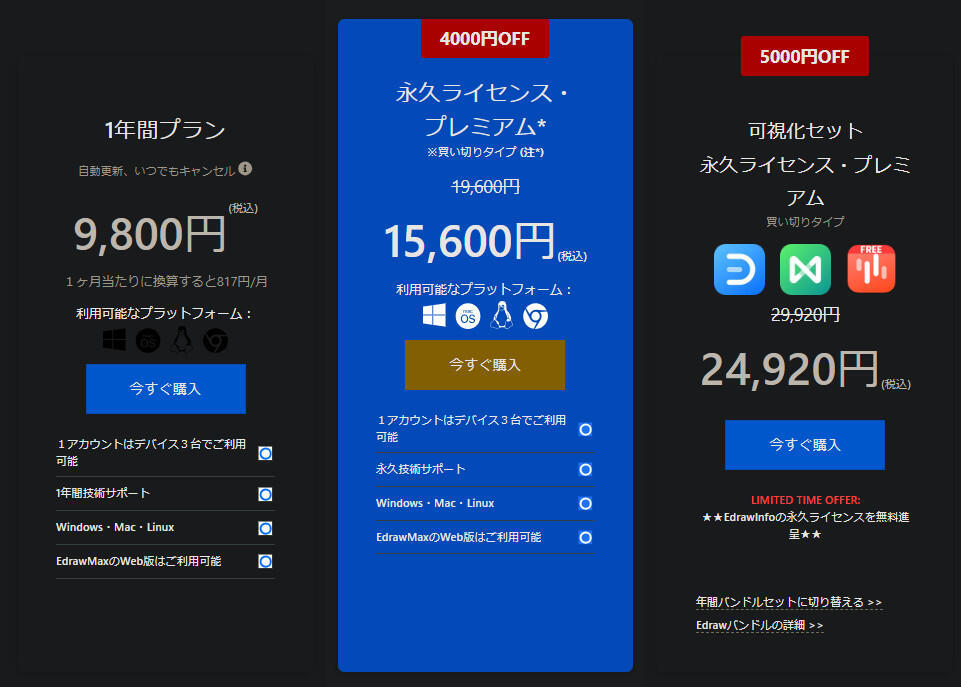Click the LIMITED TIME OFFER: text
The height and width of the screenshot is (687, 961).
[x=805, y=500]
